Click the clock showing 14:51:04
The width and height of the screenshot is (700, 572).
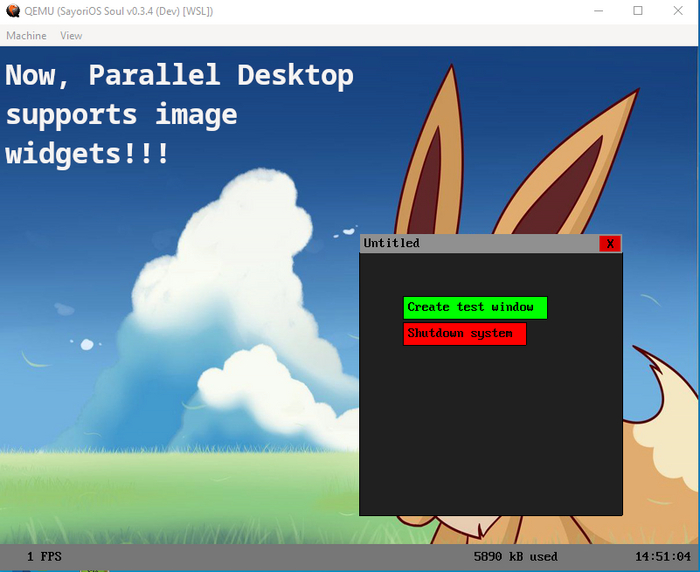coord(663,556)
